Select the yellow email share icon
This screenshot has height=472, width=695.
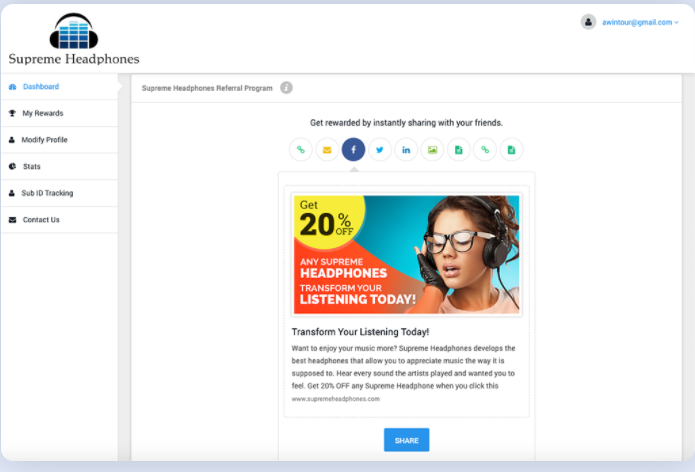327,150
